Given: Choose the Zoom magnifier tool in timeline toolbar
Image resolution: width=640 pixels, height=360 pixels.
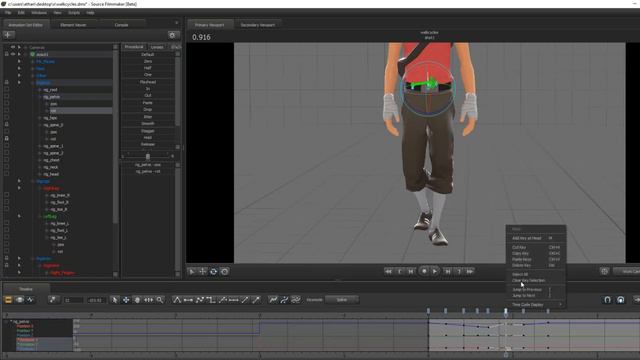Looking at the screenshot, I should (x=160, y=300).
